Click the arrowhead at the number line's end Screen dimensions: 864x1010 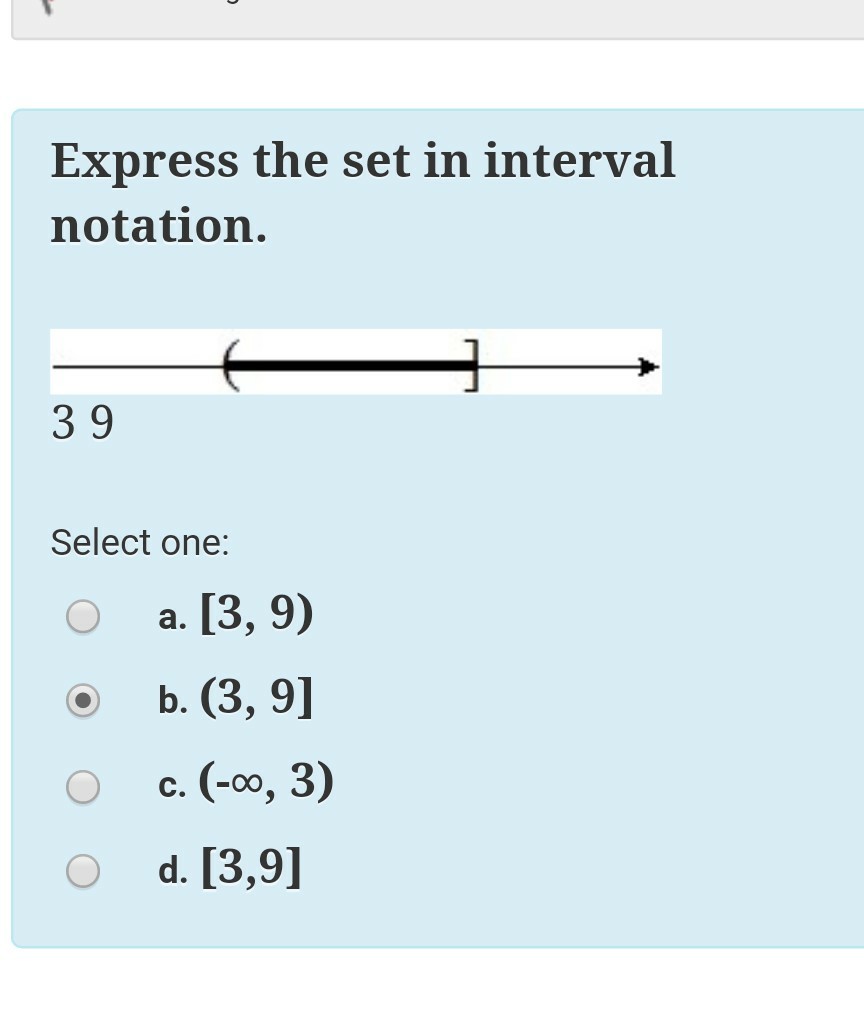(x=648, y=367)
